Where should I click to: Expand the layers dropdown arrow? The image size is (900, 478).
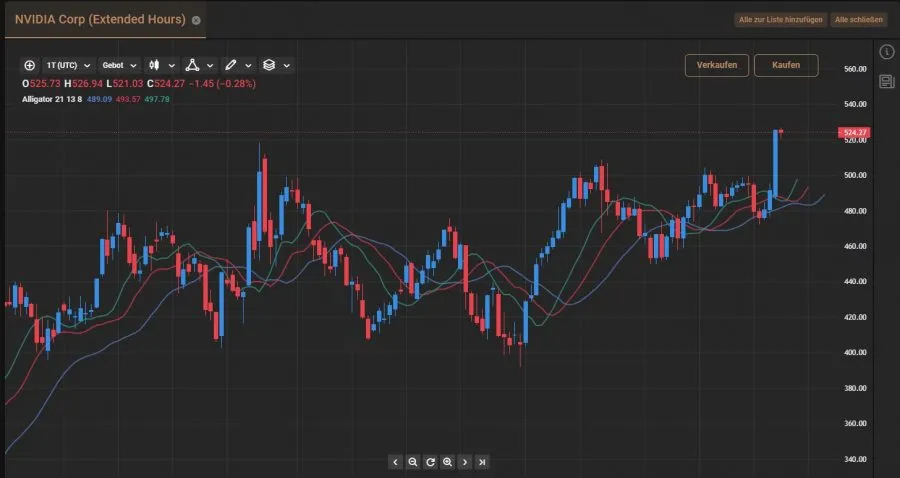point(286,65)
